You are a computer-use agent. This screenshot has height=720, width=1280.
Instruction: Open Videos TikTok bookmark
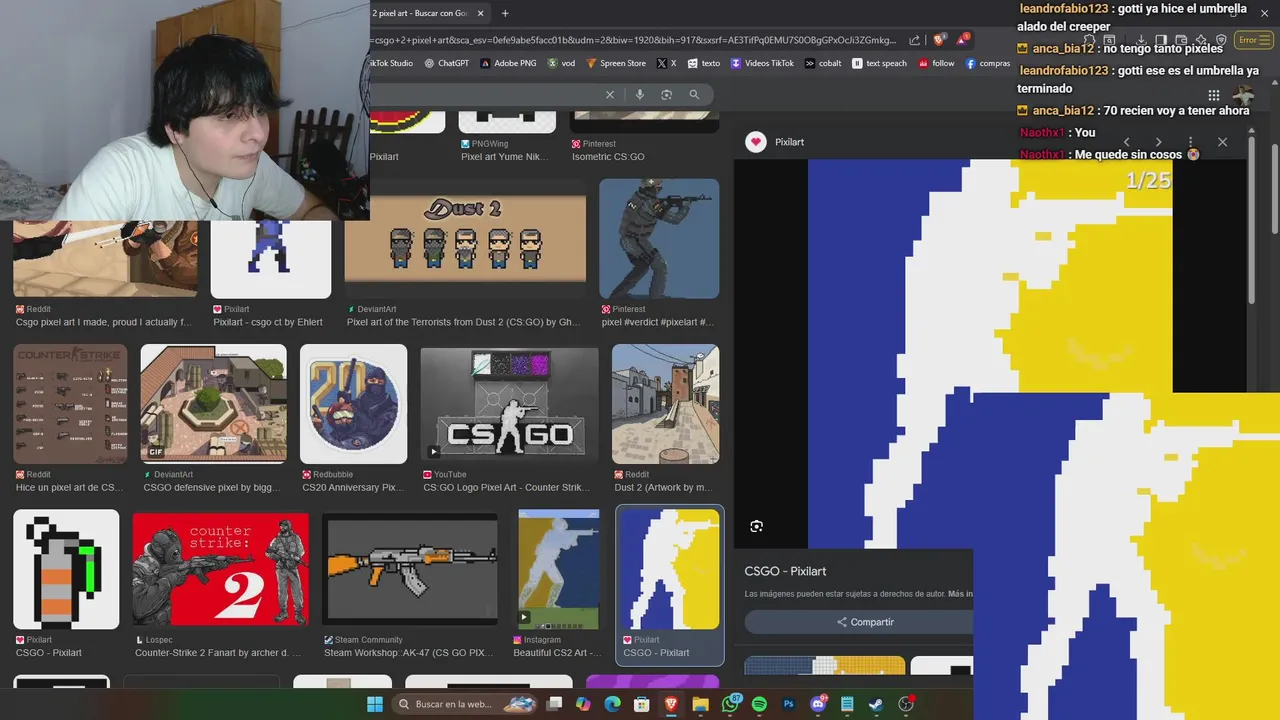click(762, 63)
